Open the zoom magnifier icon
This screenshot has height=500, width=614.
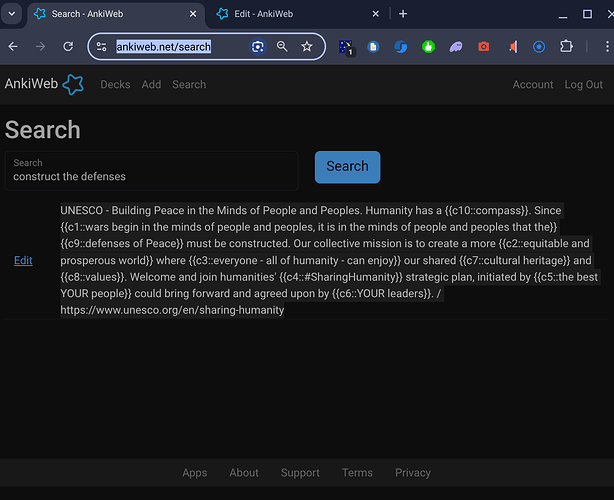coord(282,47)
